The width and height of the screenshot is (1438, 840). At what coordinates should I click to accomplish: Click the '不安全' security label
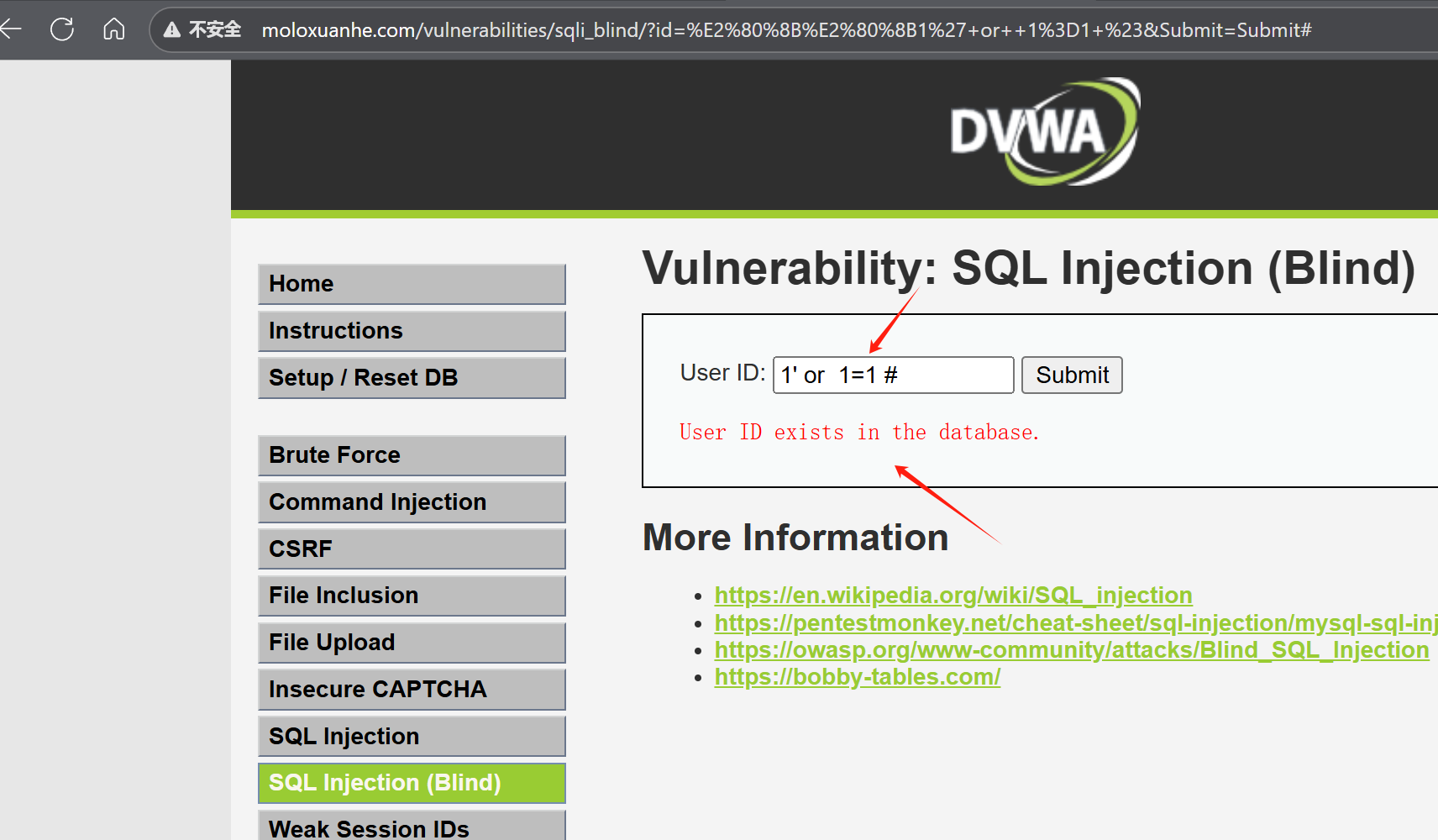pos(215,30)
